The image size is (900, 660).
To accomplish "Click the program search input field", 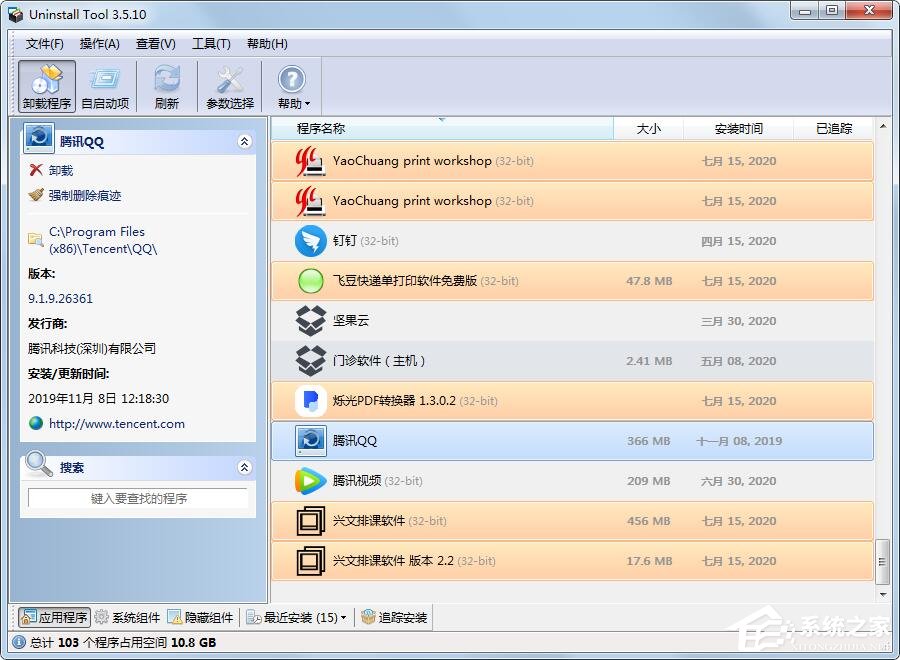I will point(137,496).
